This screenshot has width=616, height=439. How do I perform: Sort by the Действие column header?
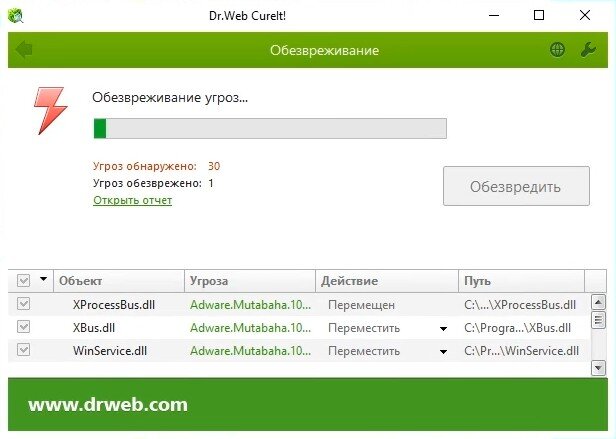[x=387, y=281]
